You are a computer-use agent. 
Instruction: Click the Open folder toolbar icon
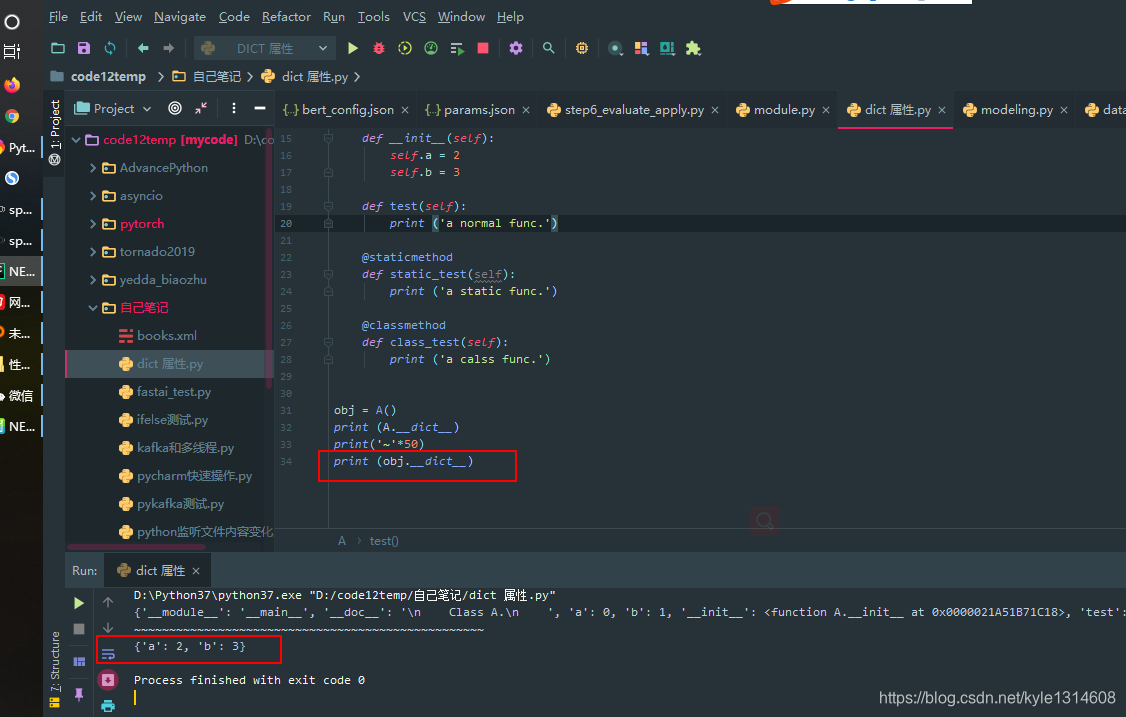(x=58, y=48)
